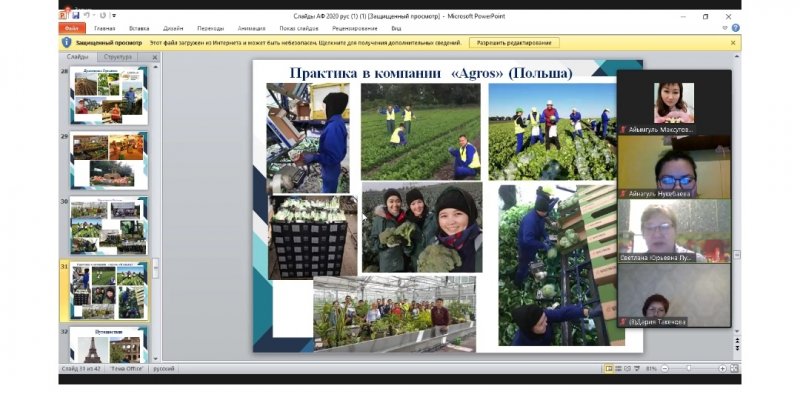Switch to the Рецензирование ribbon tab
800x400 pixels.
[355, 29]
